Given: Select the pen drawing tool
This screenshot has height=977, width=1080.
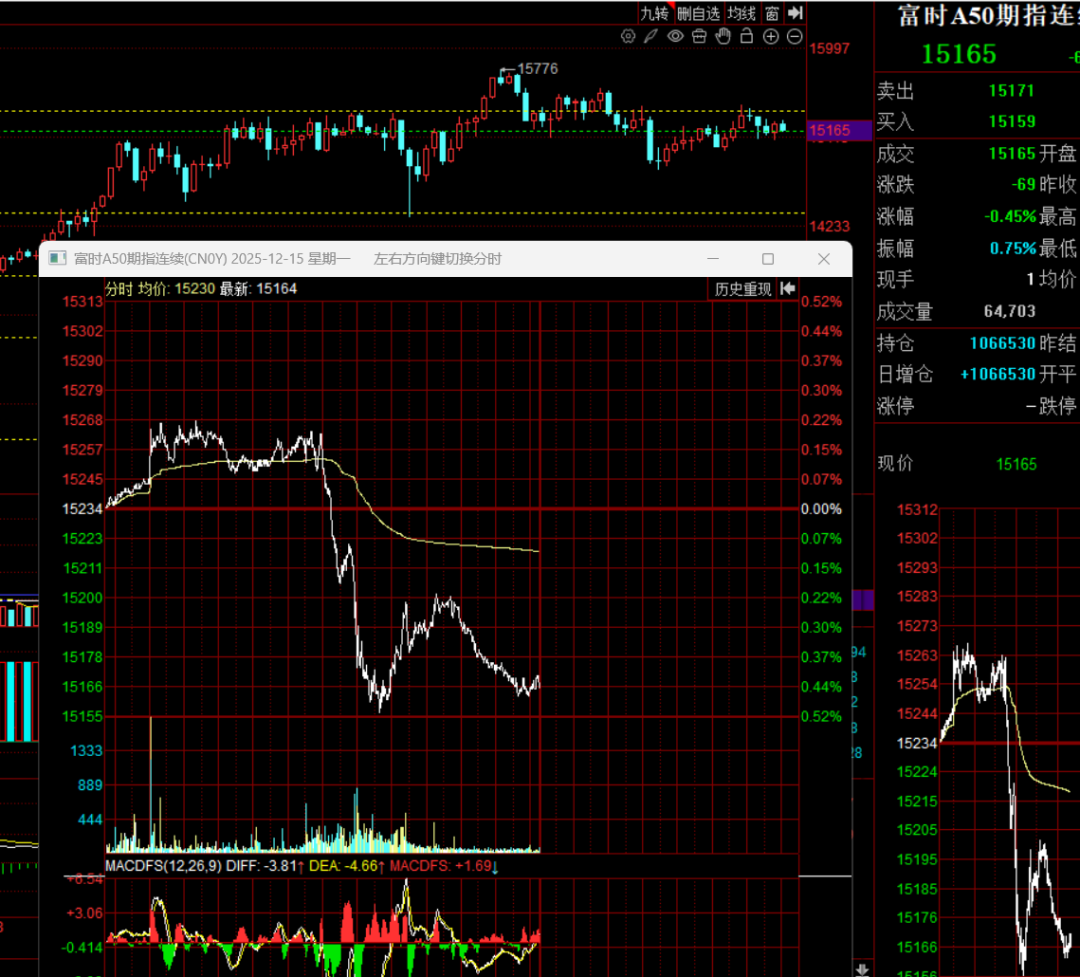Looking at the screenshot, I should pos(651,37).
